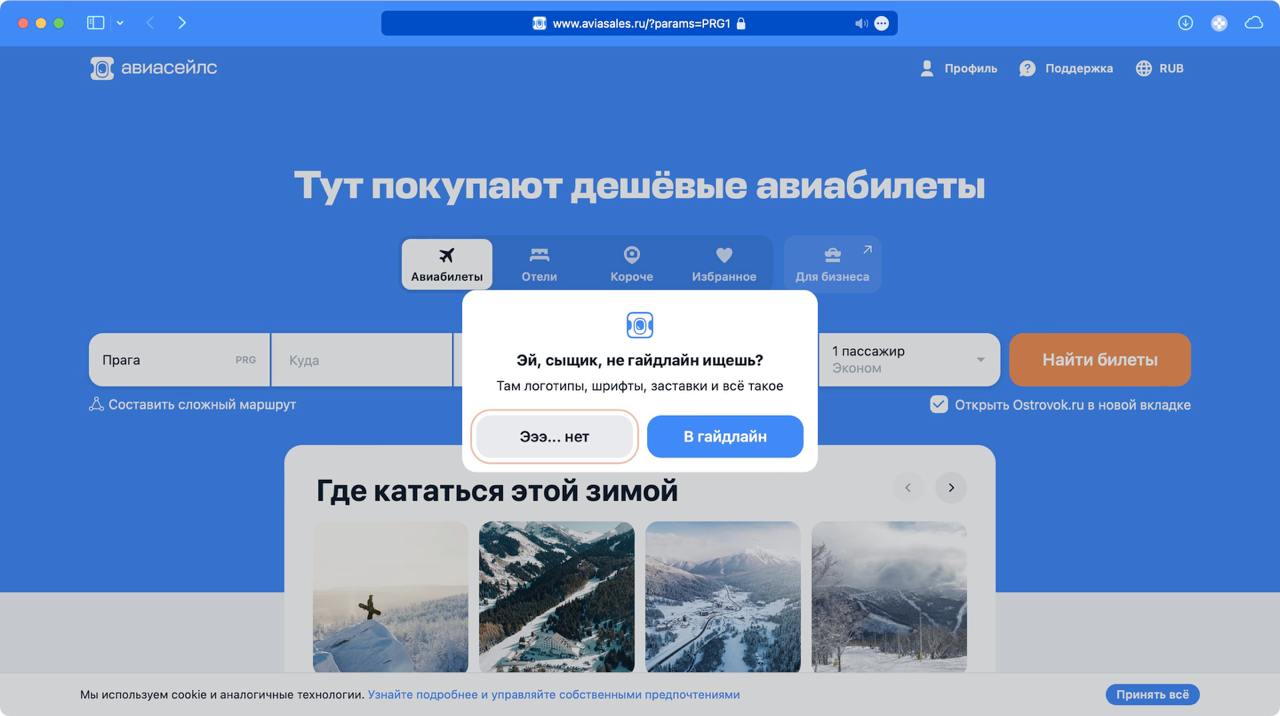Open Избранное with the heart icon
Screen dimensions: 1280x716
click(723, 263)
